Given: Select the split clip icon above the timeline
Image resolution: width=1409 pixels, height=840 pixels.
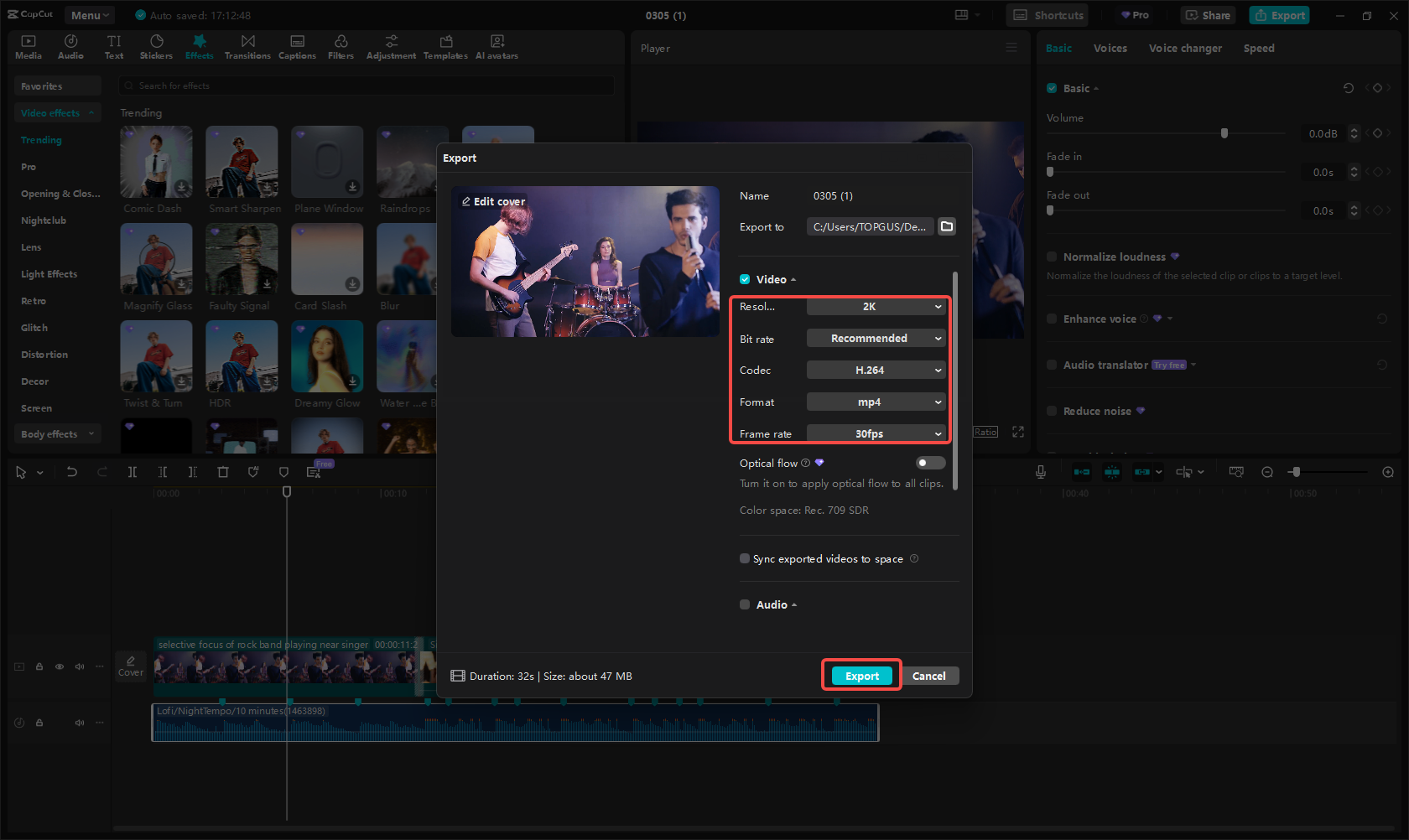Looking at the screenshot, I should pyautogui.click(x=133, y=472).
